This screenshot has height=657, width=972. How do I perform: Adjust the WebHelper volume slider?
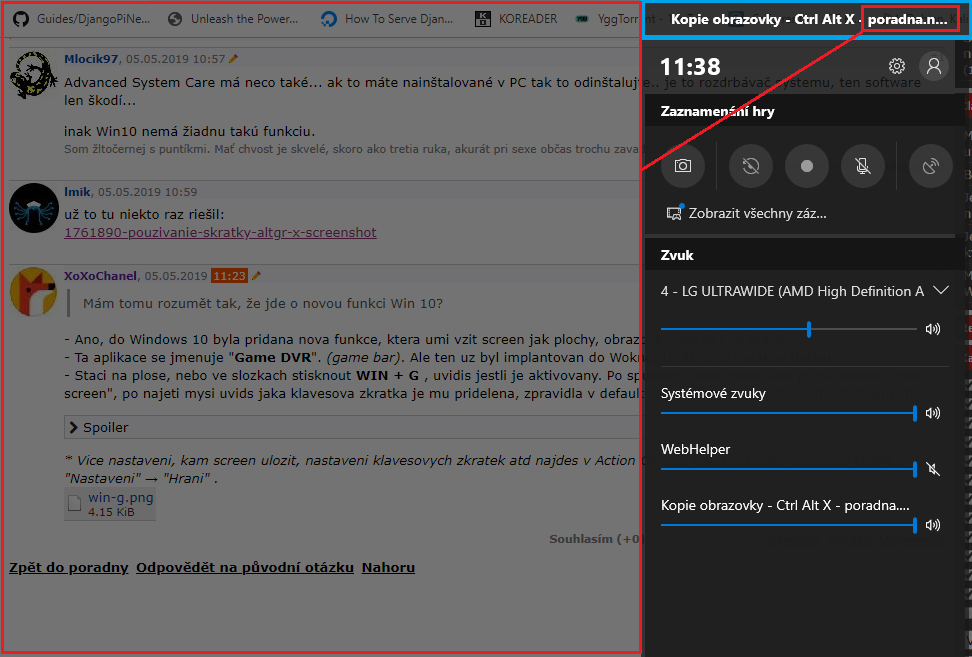(789, 469)
